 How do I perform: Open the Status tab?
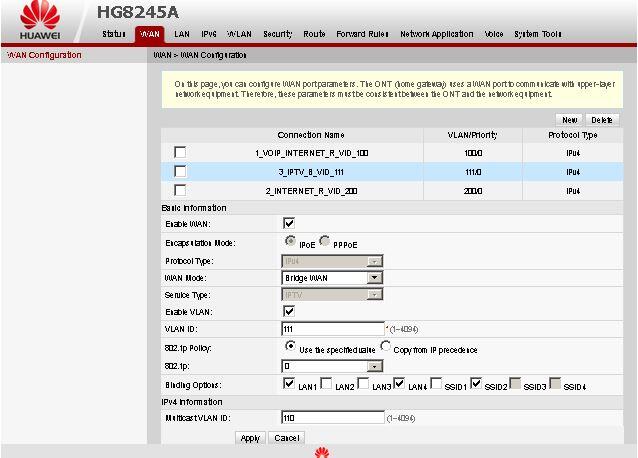114,34
